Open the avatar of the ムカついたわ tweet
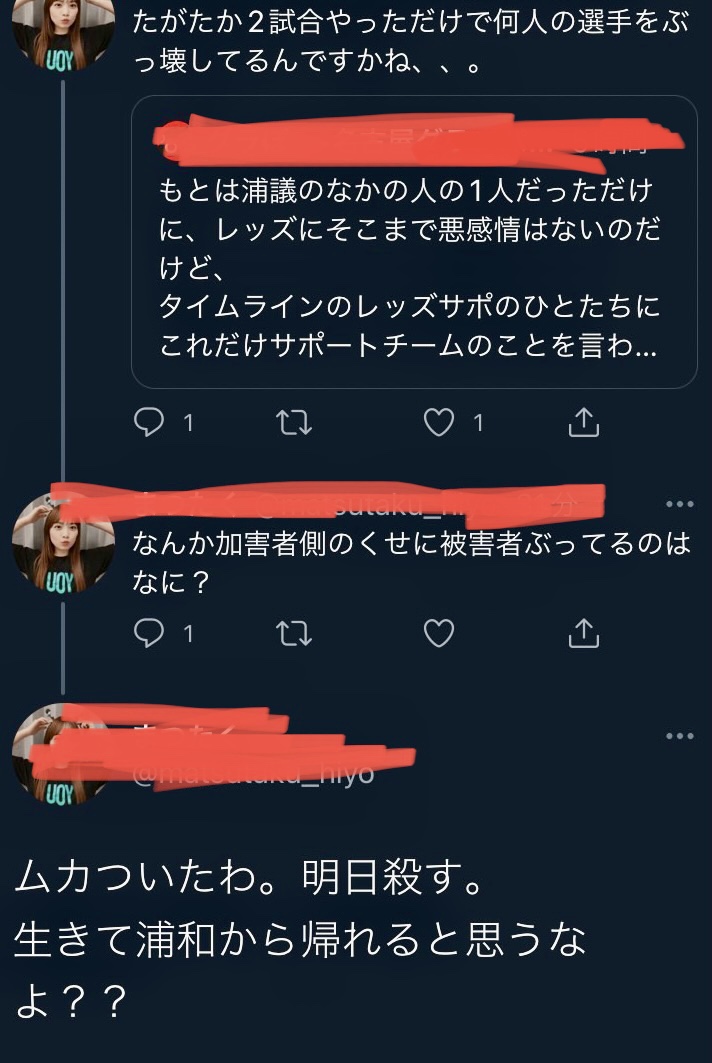 coord(63,755)
